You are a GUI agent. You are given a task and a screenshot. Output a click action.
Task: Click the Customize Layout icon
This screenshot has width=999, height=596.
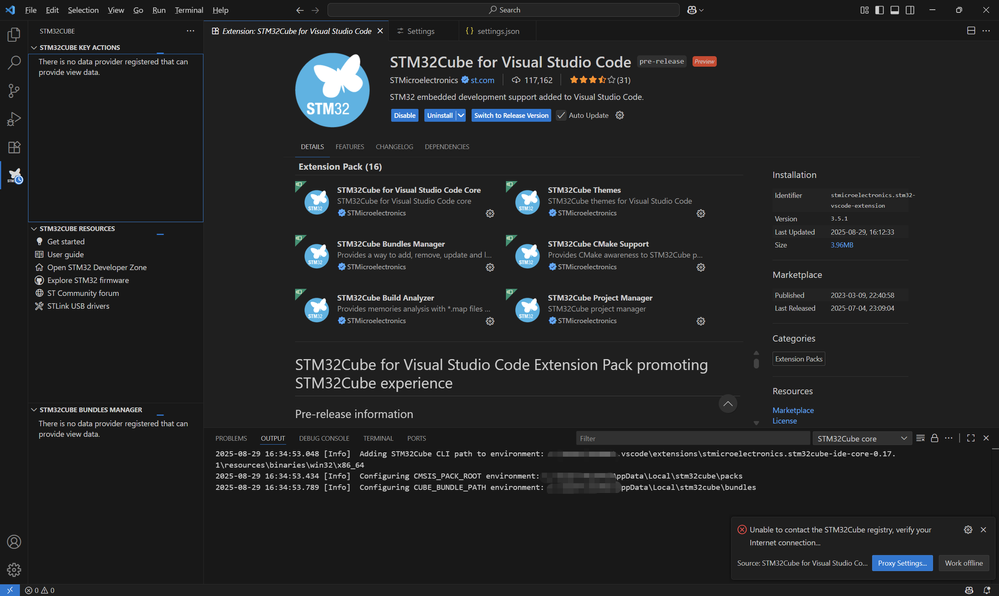[x=865, y=10]
